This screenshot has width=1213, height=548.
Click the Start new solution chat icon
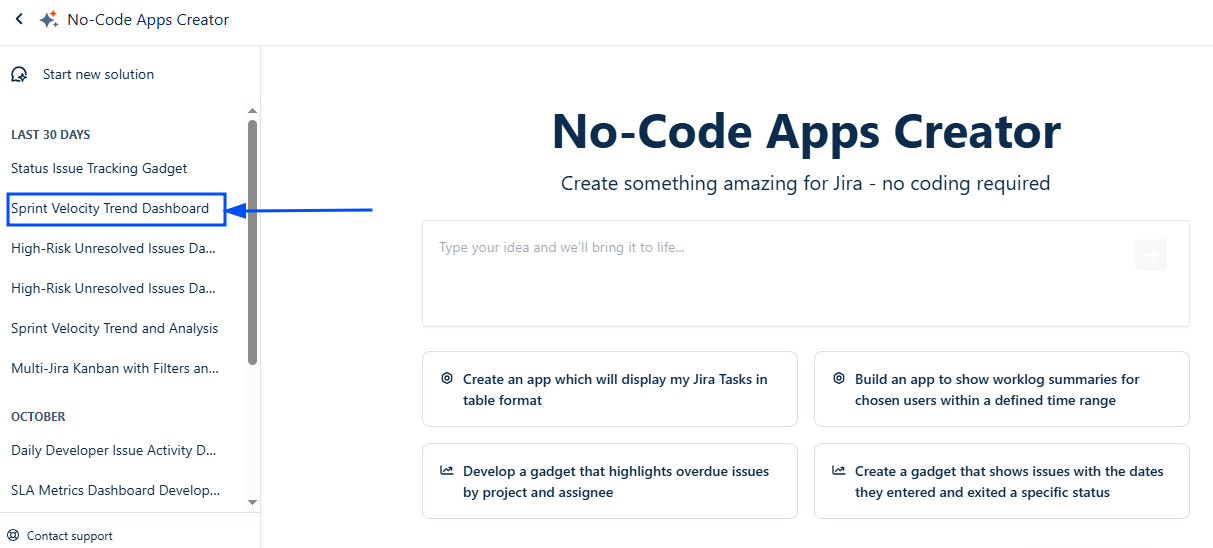click(x=19, y=75)
